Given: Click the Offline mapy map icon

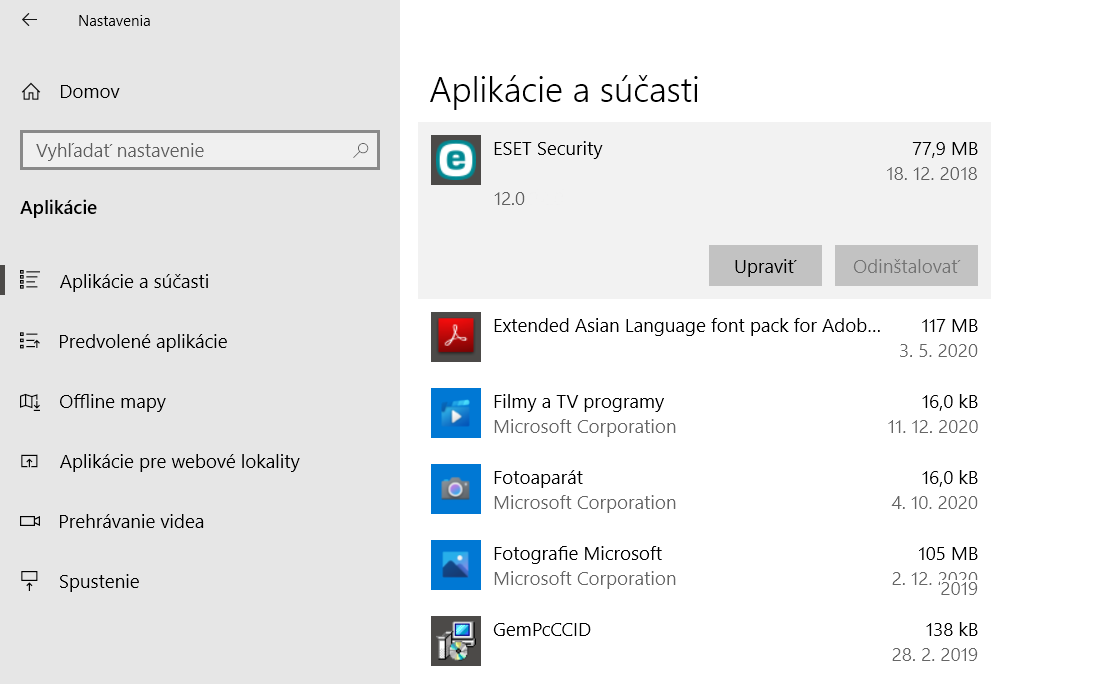Looking at the screenshot, I should tap(30, 402).
